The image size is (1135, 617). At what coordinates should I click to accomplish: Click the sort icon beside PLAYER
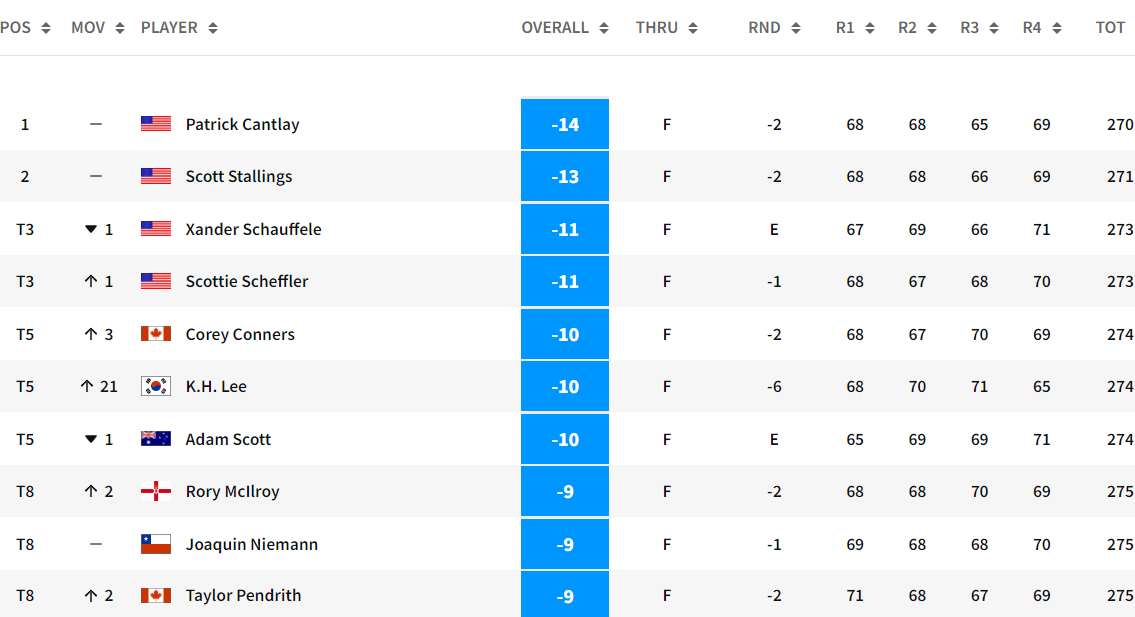(x=212, y=28)
